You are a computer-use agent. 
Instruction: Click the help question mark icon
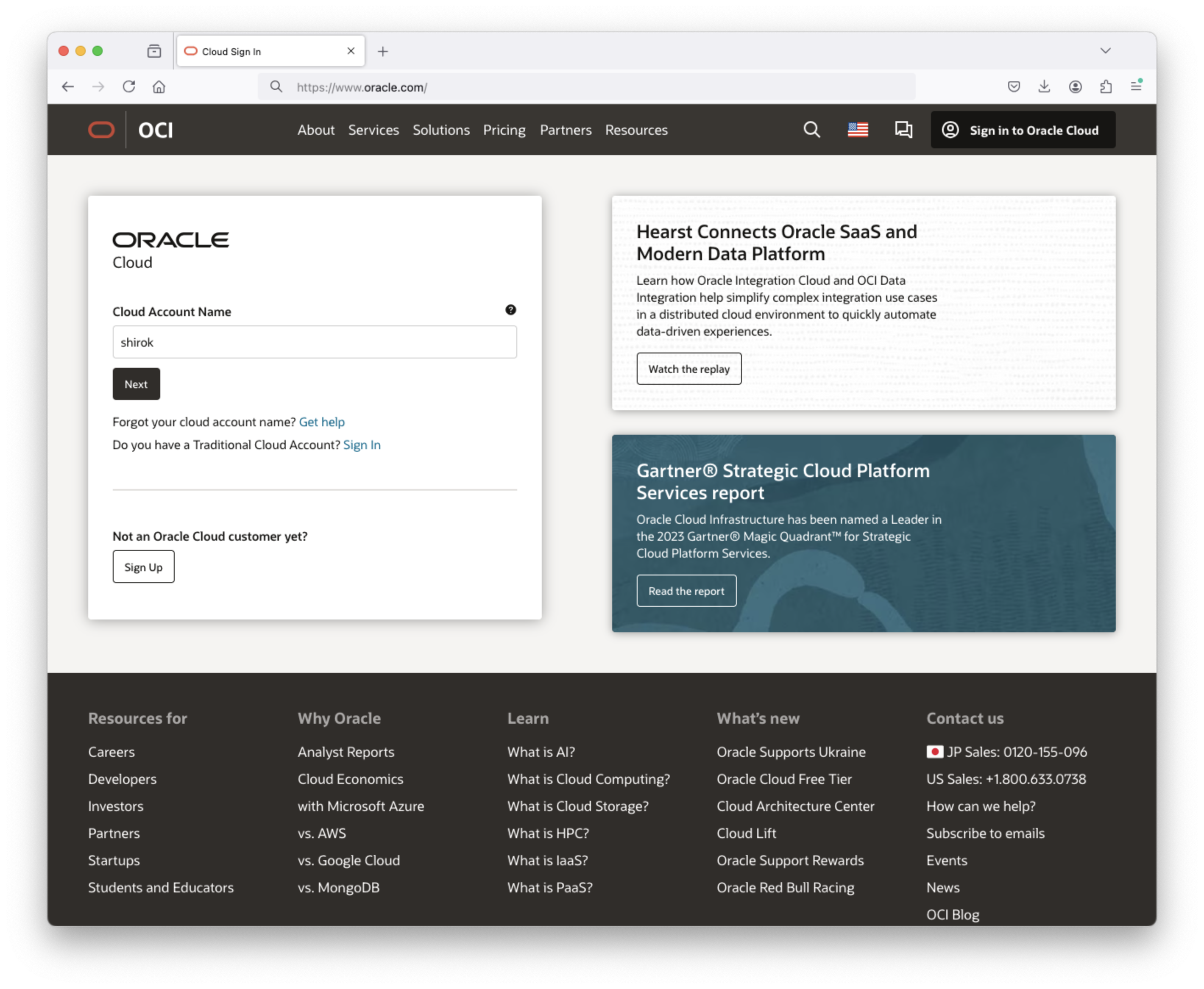[x=511, y=310]
